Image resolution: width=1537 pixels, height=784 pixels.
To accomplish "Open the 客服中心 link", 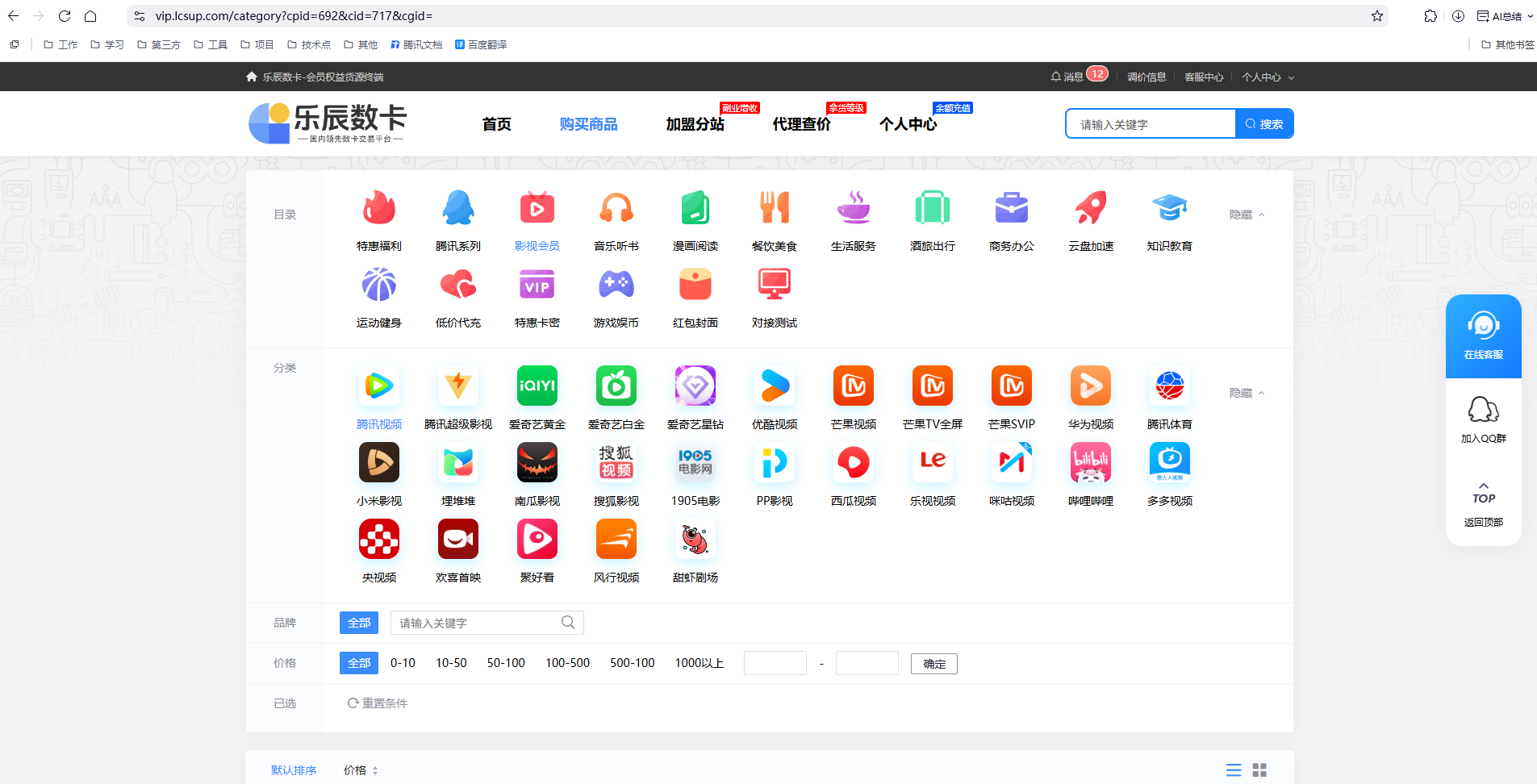I will point(1204,77).
